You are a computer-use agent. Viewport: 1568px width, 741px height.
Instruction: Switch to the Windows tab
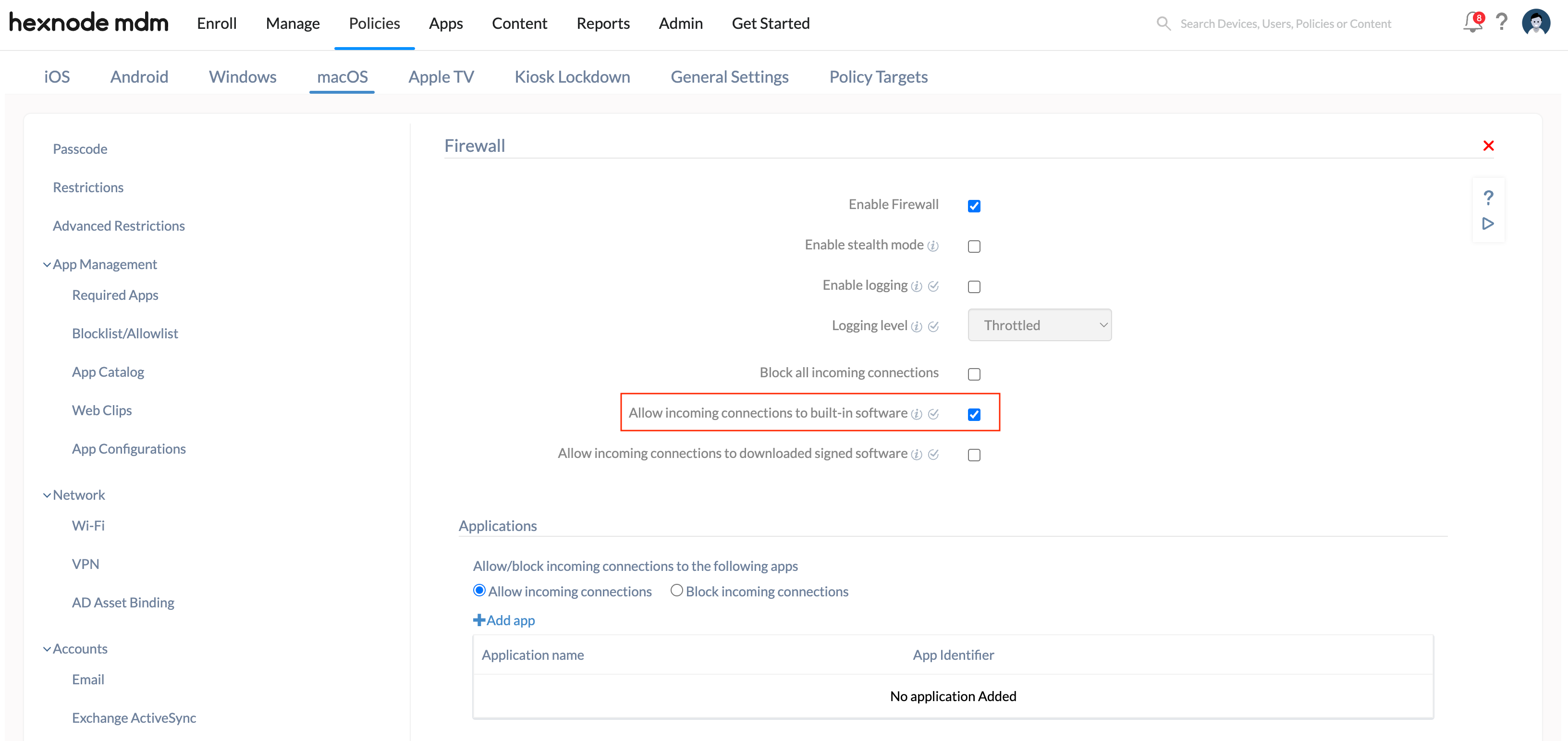point(242,77)
